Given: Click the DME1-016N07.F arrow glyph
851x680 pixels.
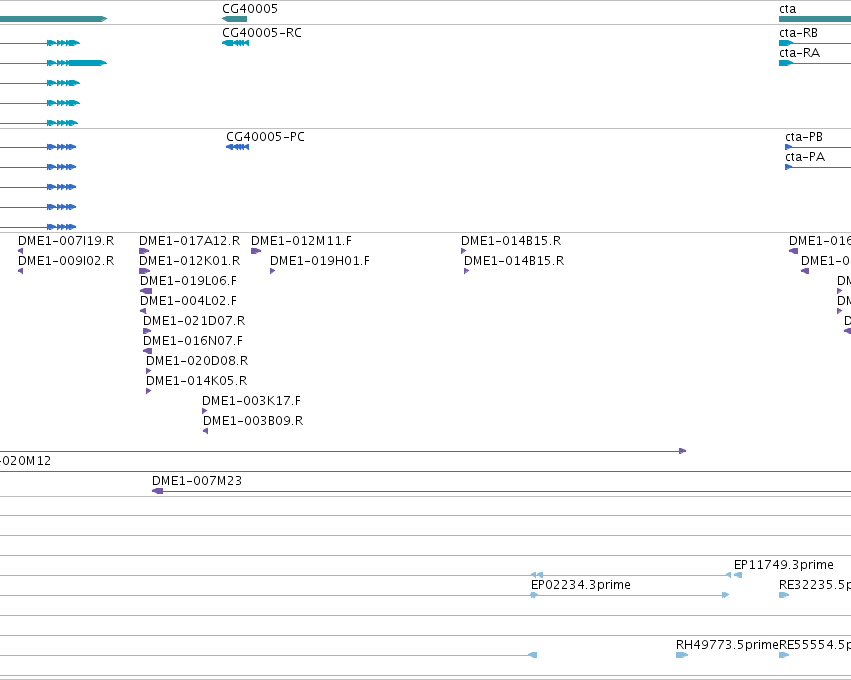Looking at the screenshot, I should point(148,351).
